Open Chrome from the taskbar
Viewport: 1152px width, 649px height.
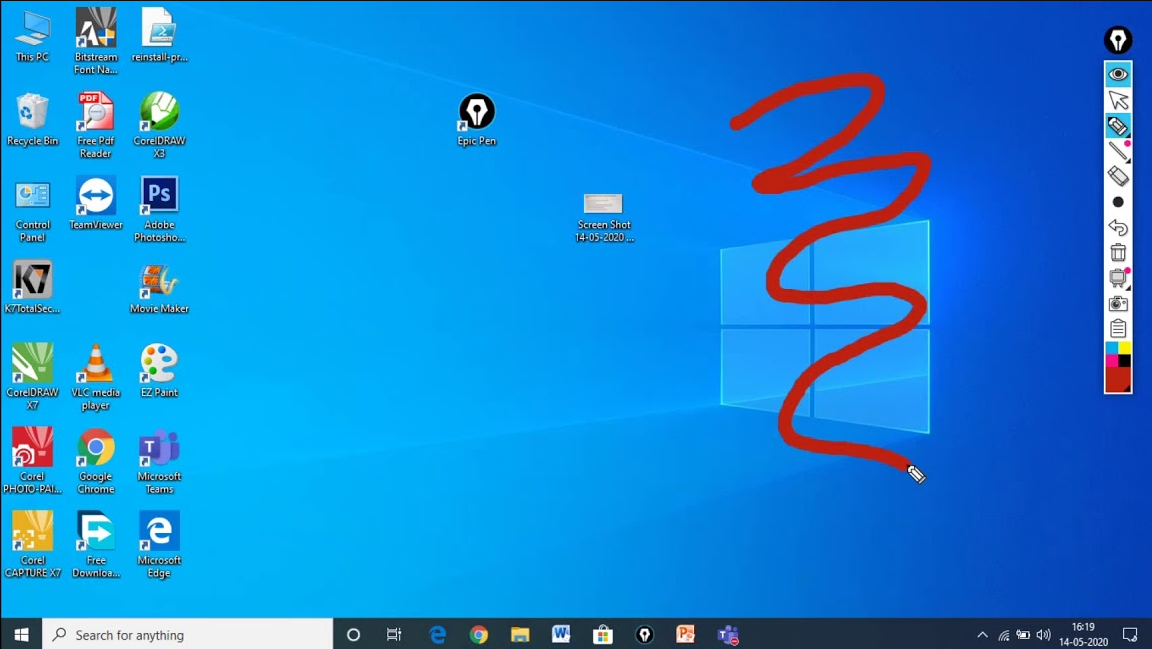point(479,634)
